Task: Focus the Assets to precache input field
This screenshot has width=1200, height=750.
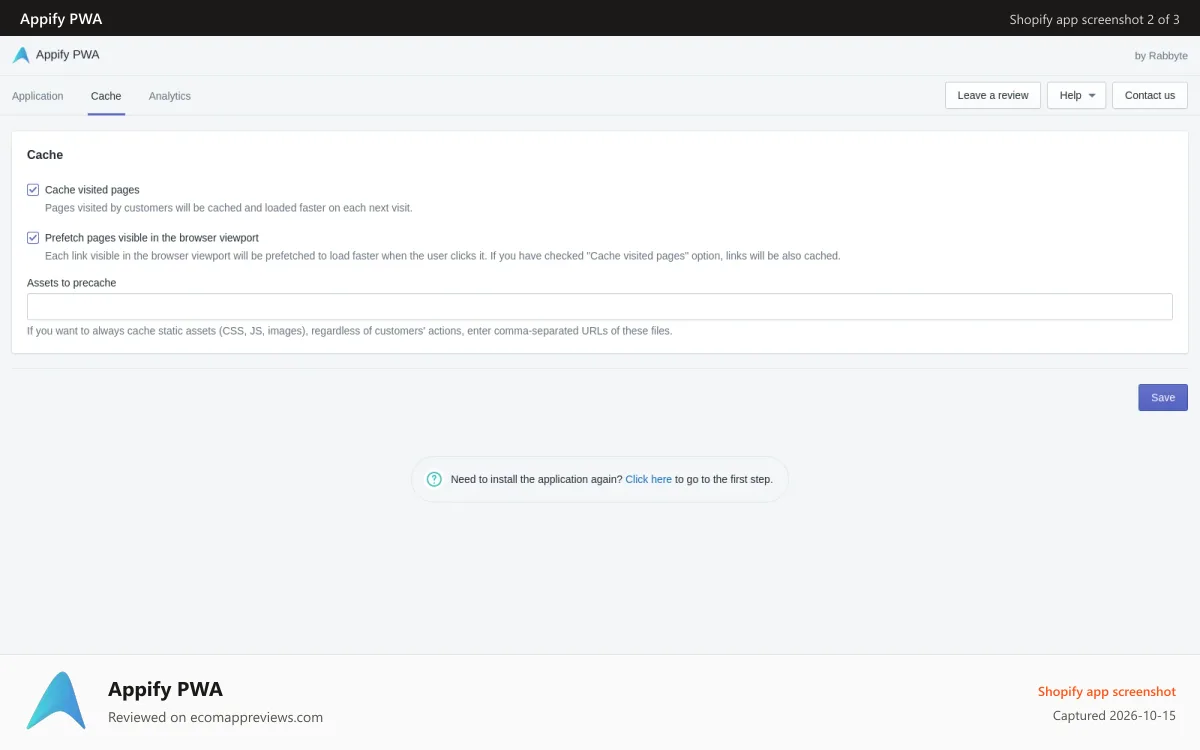Action: [600, 306]
